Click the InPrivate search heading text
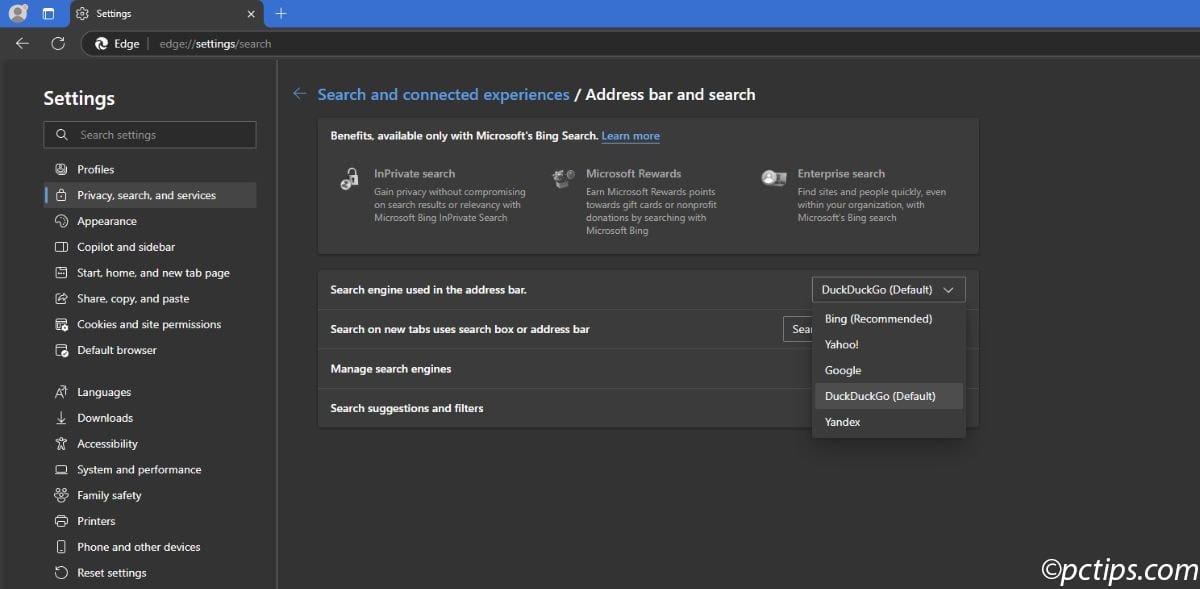The image size is (1200, 589). pos(414,174)
